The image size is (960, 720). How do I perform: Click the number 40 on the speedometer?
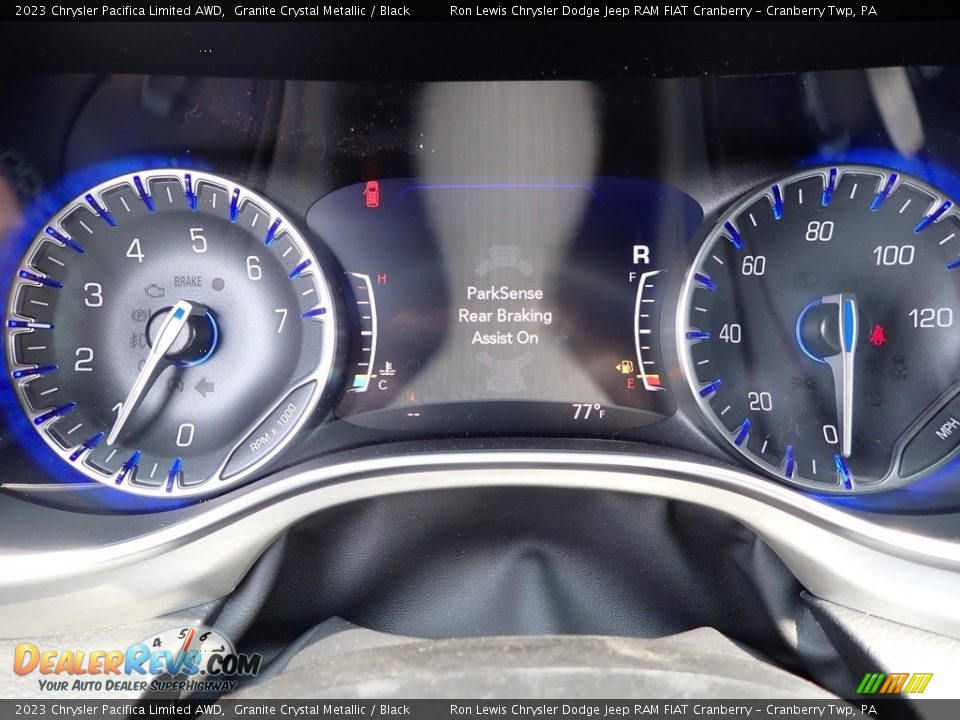tap(730, 334)
